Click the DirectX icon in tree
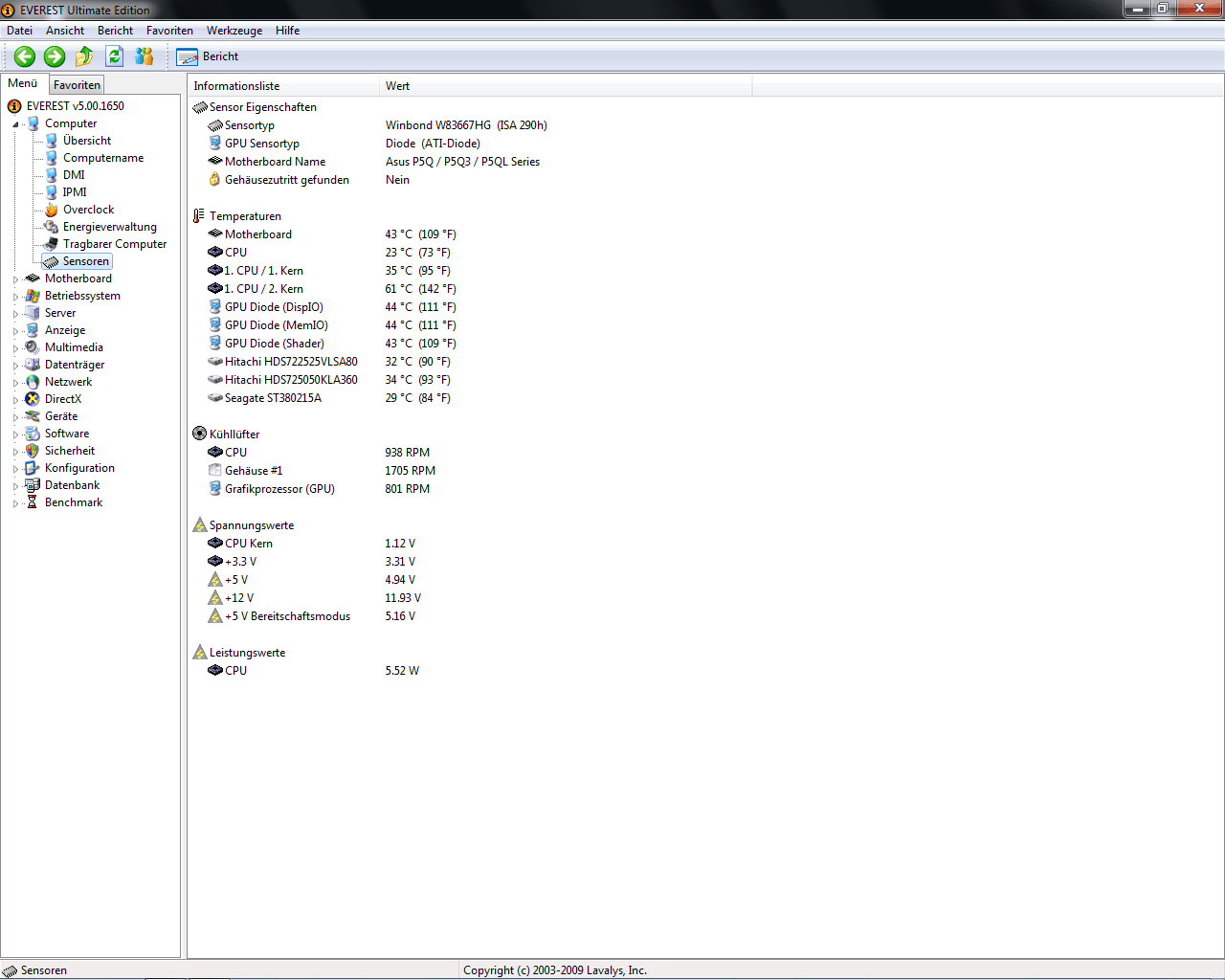Screen dimensions: 1225x980 click(33, 399)
